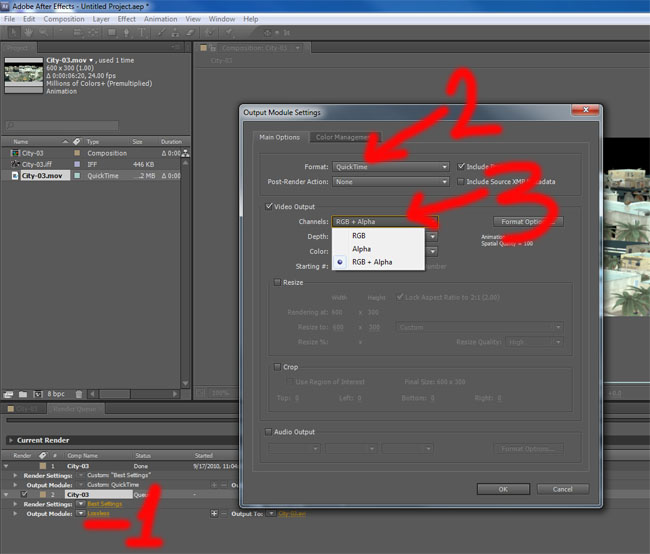Click the label tag icon in Render Queue header

(x=42, y=455)
